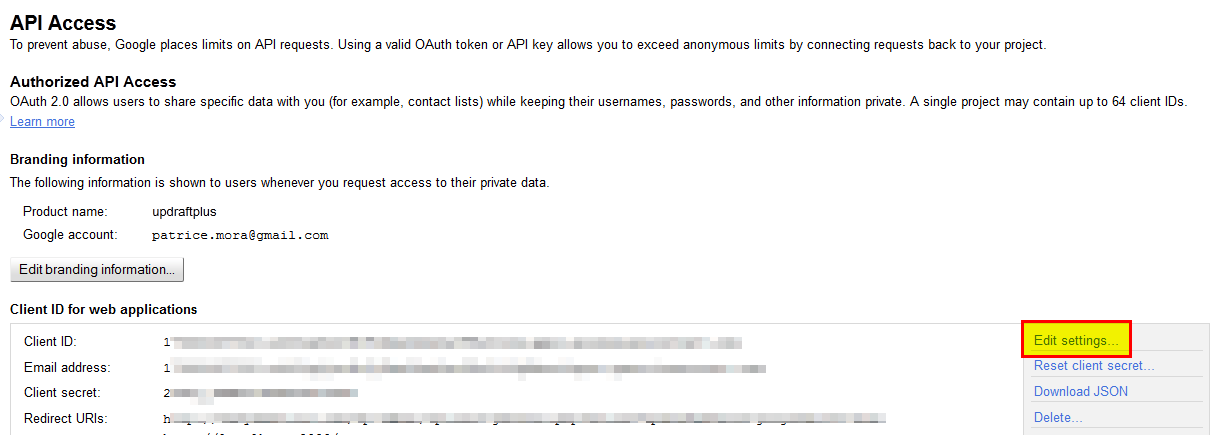Screen dimensions: 1211x435
Task: Click the Delete client ID link
Action: 1058,418
